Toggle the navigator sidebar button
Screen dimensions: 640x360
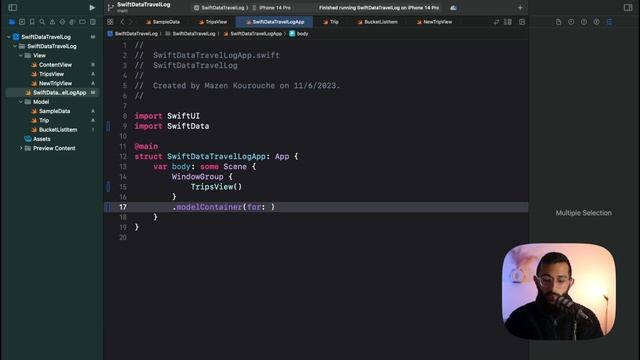tap(13, 7)
